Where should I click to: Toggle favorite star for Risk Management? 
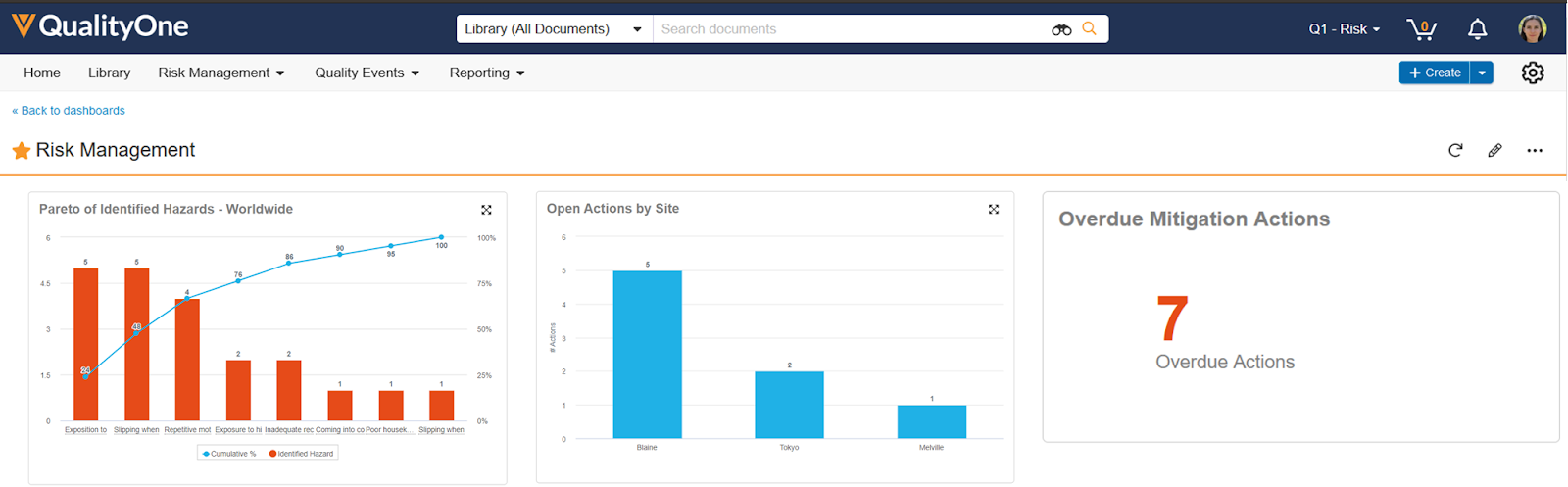tap(21, 150)
